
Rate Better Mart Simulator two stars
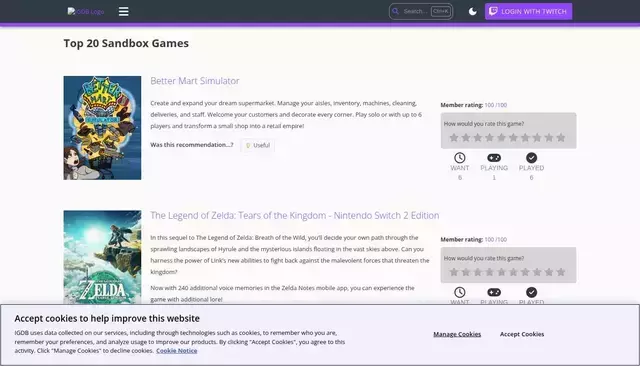[x=466, y=138]
